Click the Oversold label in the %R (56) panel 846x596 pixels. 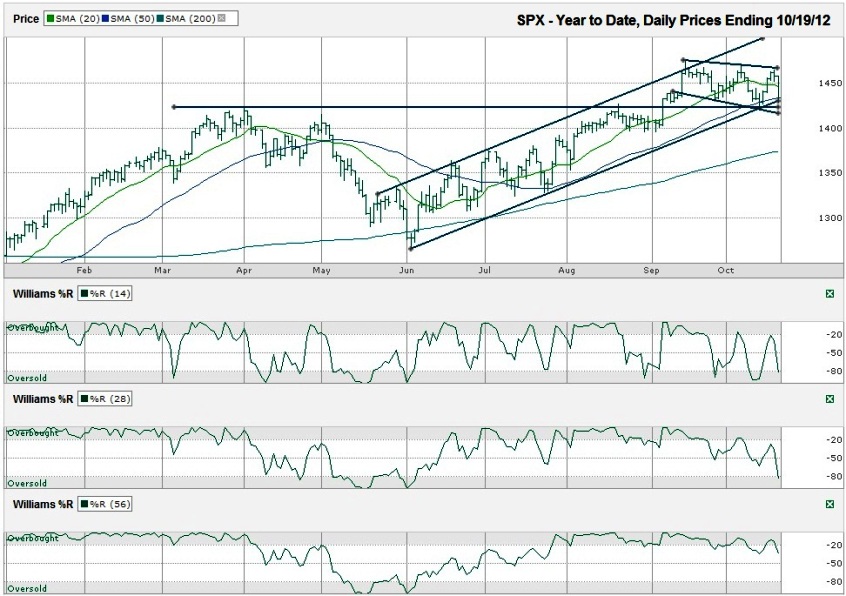tap(27, 588)
